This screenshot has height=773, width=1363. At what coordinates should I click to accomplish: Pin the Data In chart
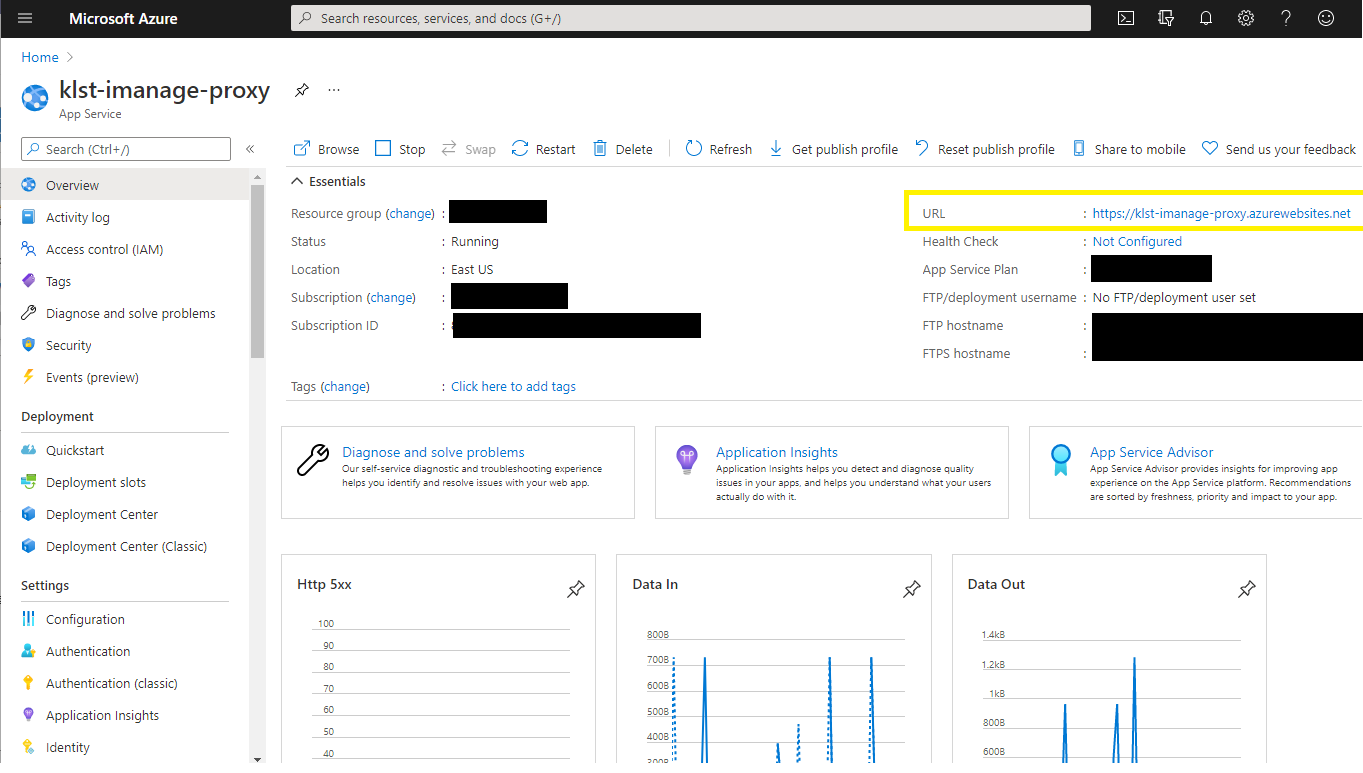point(912,590)
